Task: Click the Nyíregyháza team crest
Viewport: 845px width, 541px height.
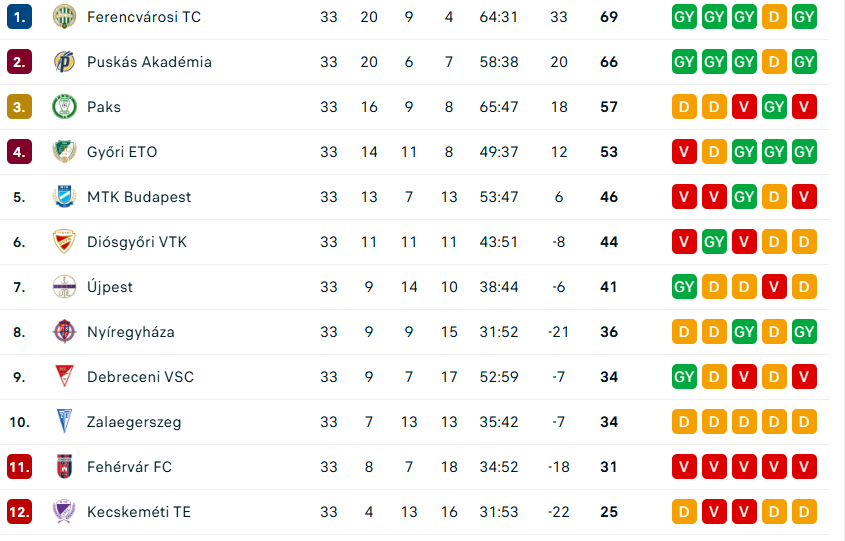Action: tap(64, 332)
